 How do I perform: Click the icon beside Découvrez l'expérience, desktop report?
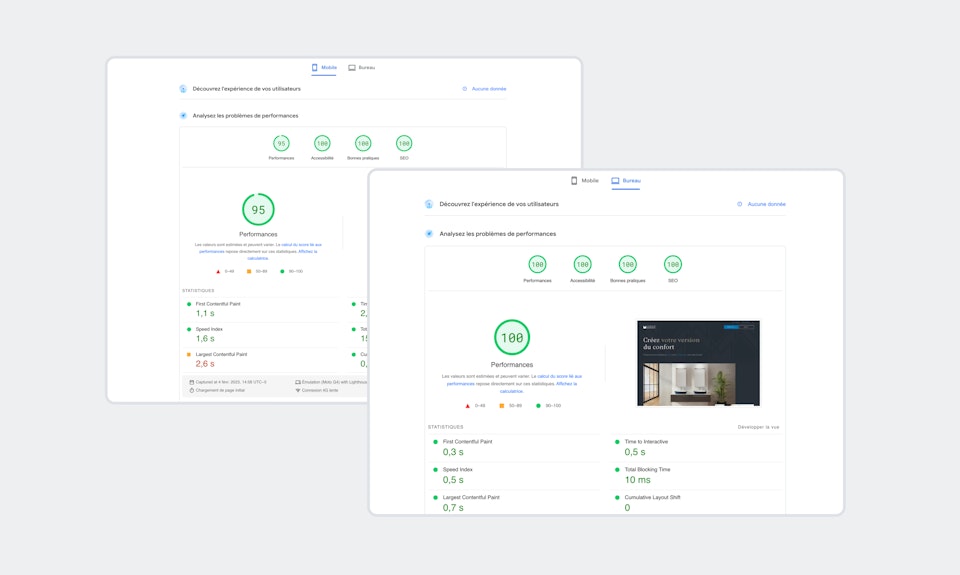429,204
